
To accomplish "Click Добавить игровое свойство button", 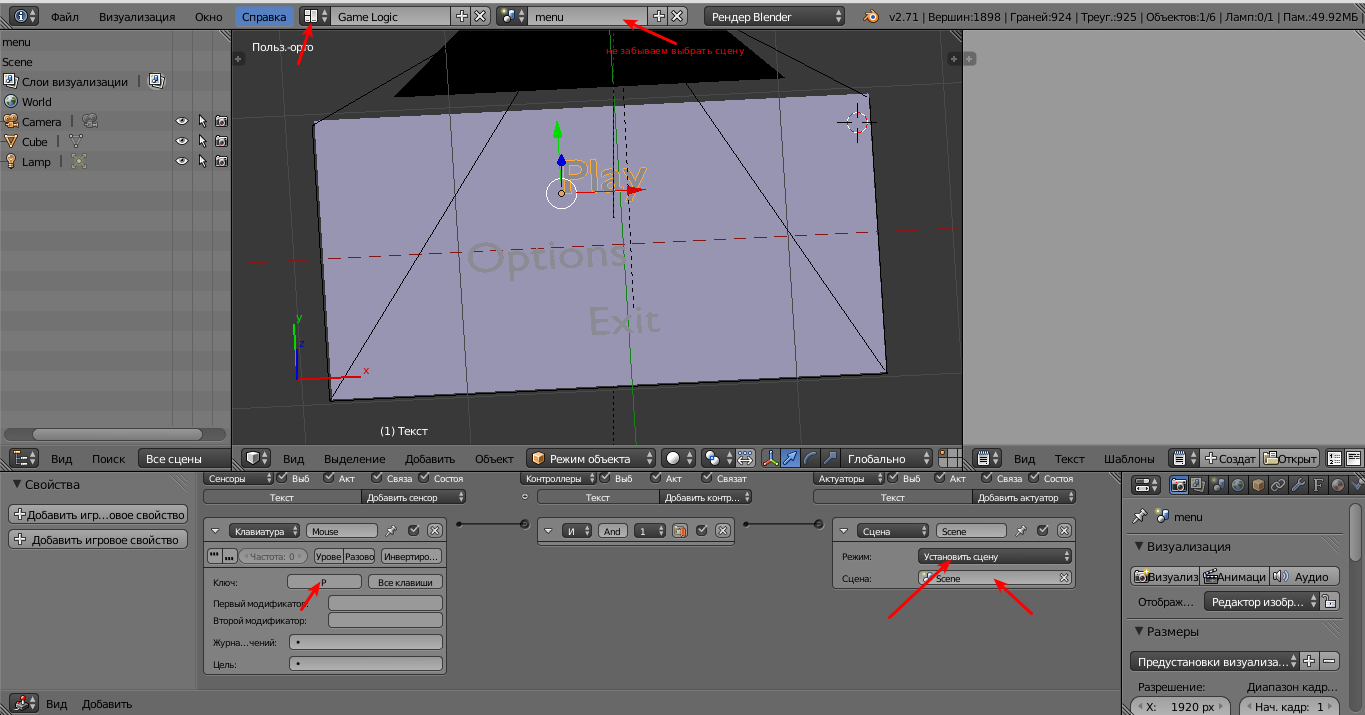I will click(98, 540).
